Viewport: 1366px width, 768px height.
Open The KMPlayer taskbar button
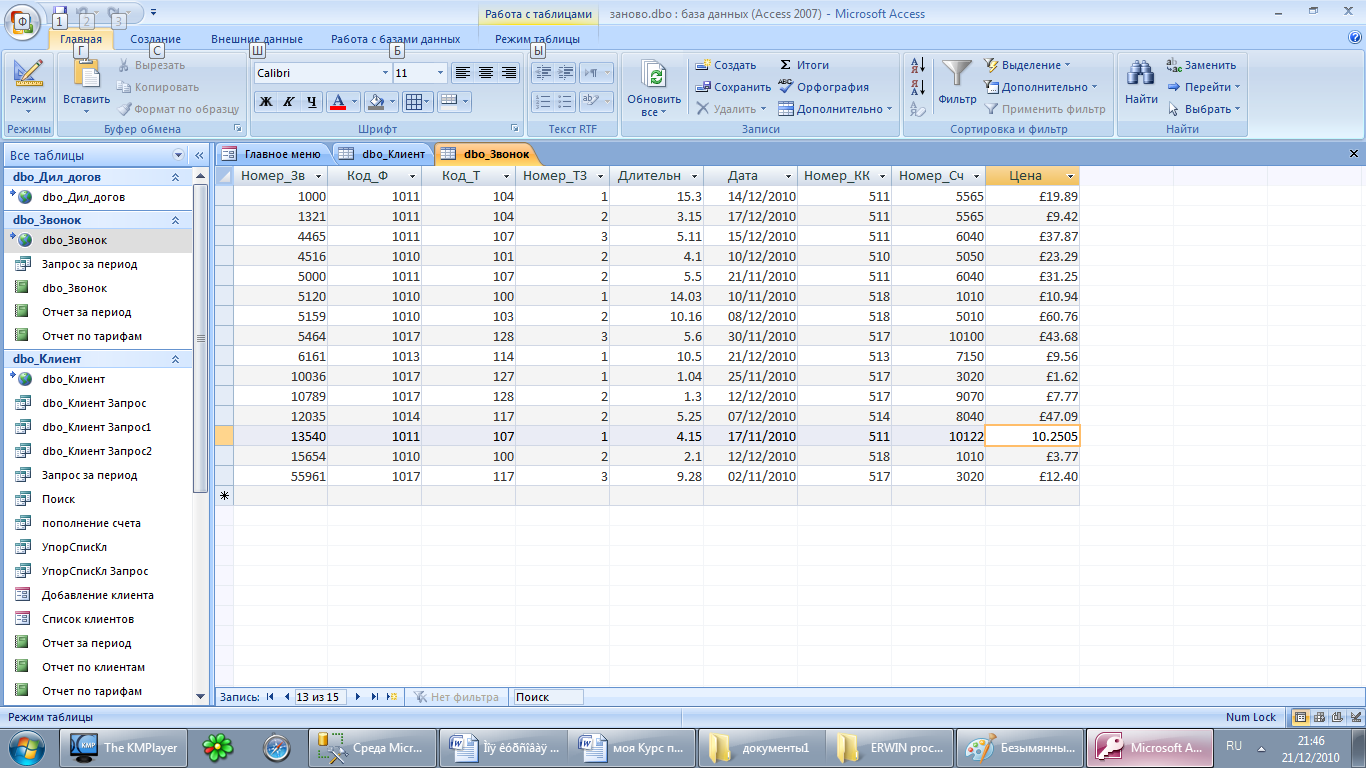(x=125, y=747)
